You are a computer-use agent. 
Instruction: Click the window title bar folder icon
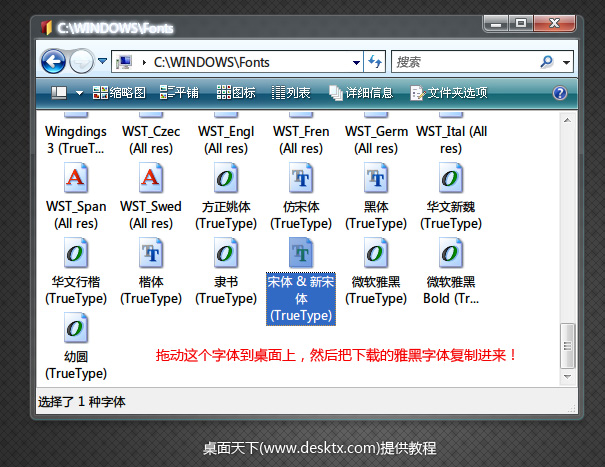pos(46,27)
